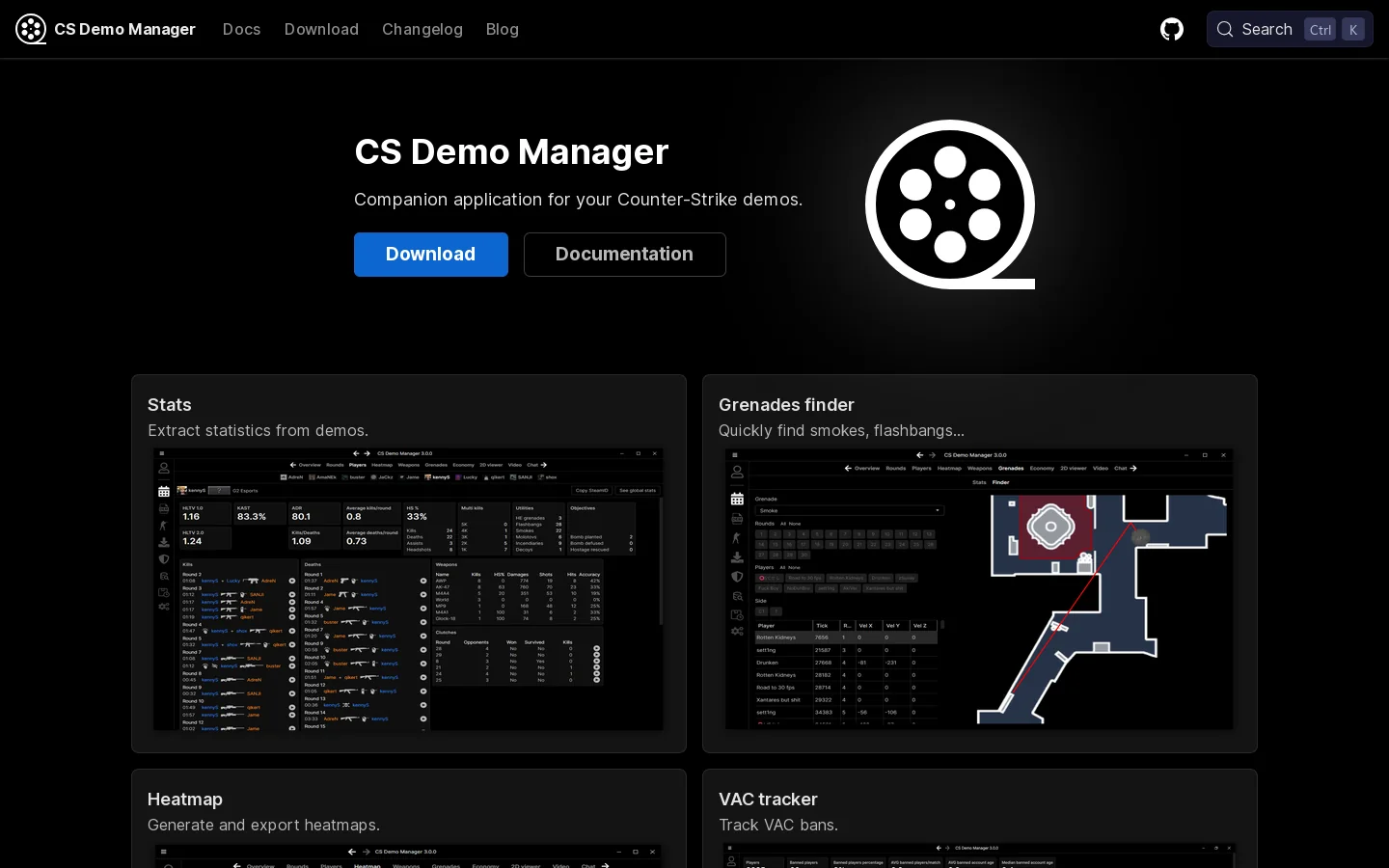Click the Heatmap card heading
This screenshot has width=1389, height=868.
point(185,800)
